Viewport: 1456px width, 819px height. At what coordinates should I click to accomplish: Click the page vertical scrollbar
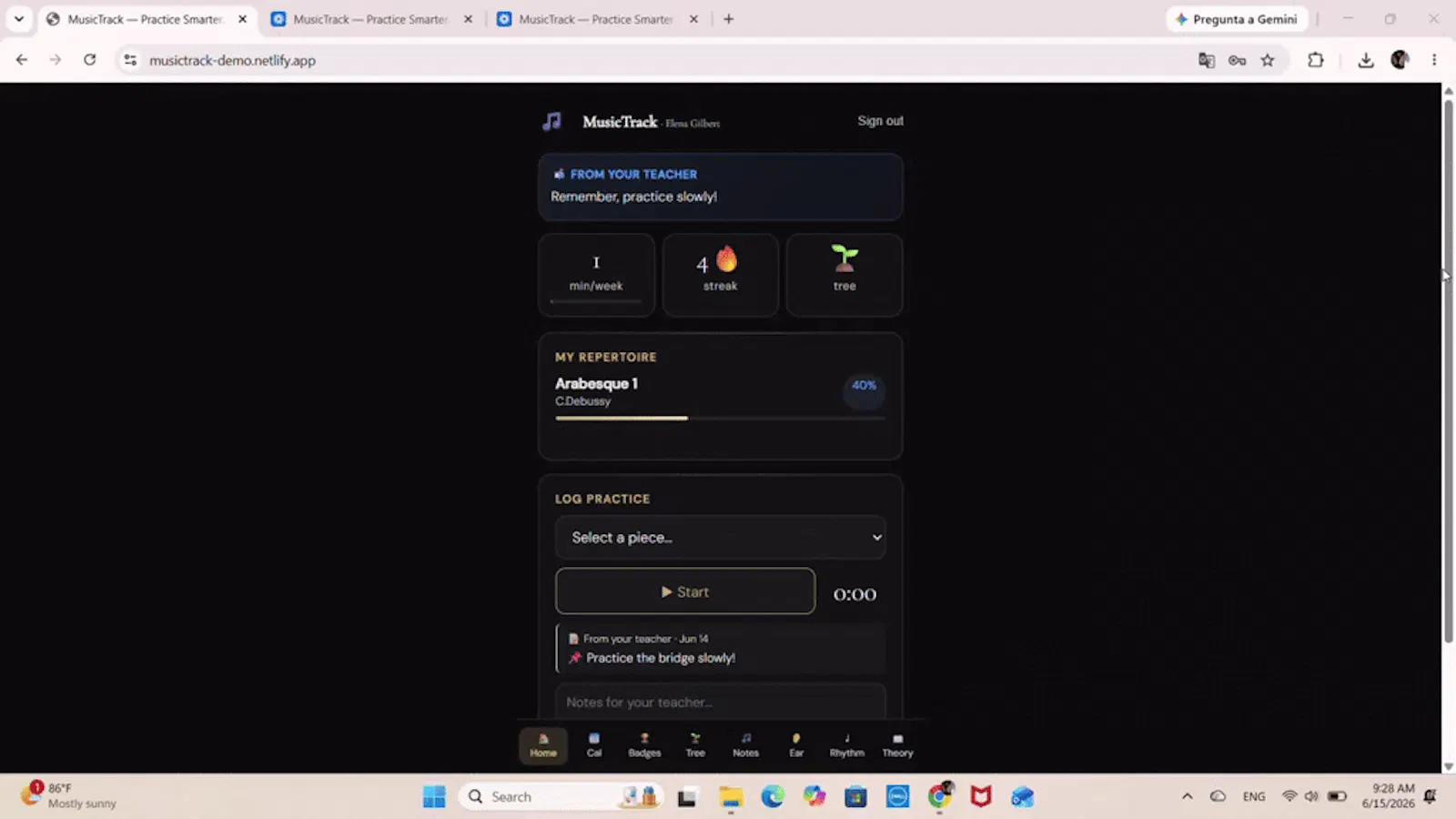coord(1448,371)
